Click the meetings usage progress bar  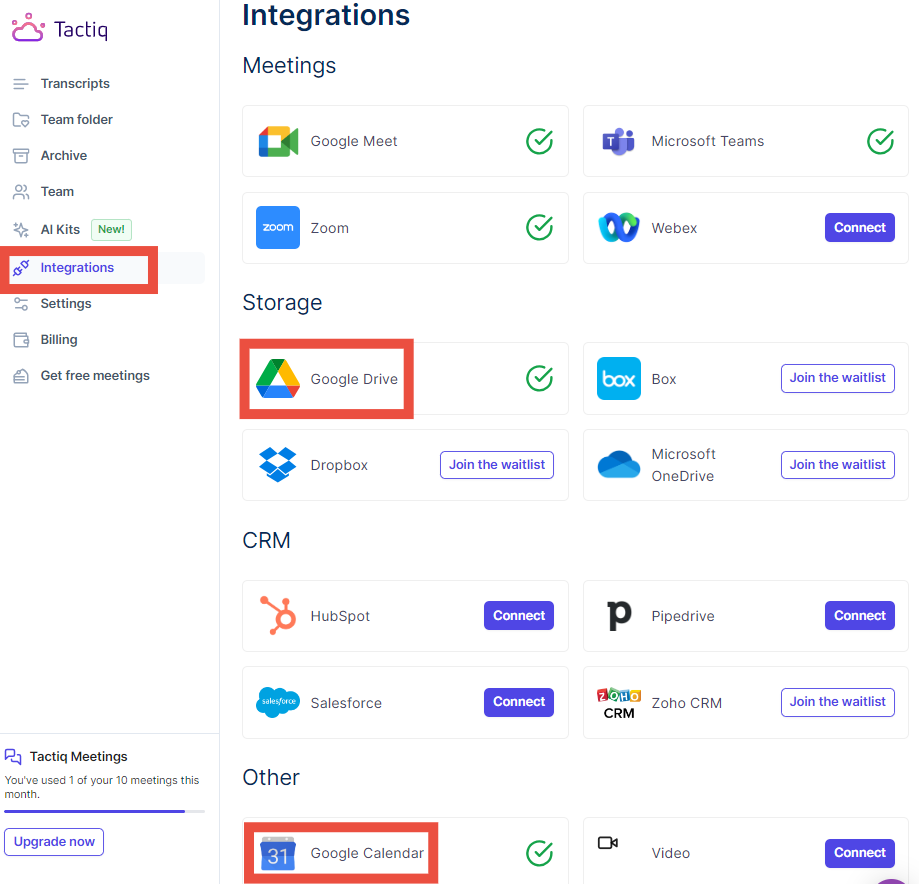tap(104, 811)
